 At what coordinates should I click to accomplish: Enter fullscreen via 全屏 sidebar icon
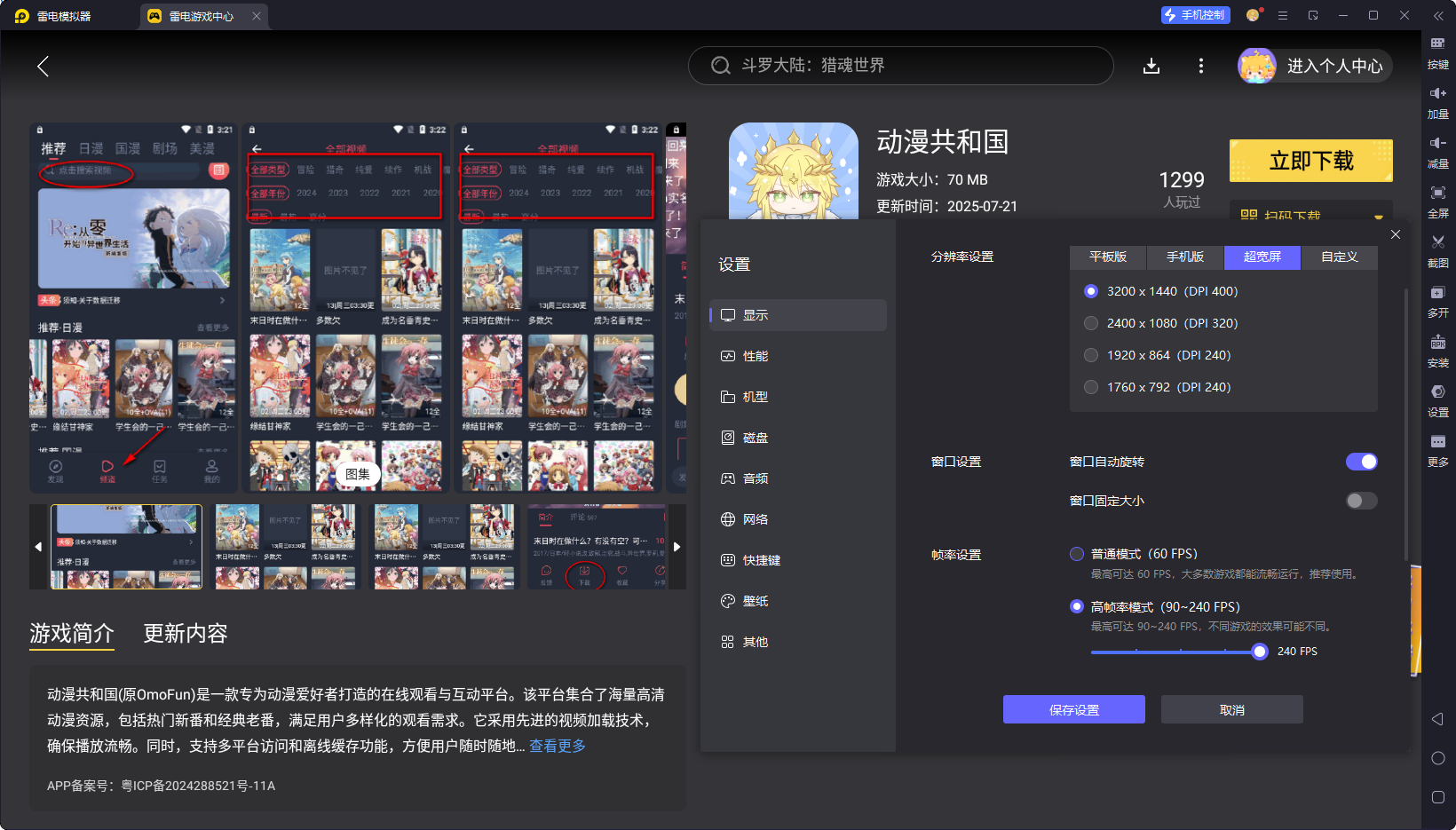click(1438, 202)
